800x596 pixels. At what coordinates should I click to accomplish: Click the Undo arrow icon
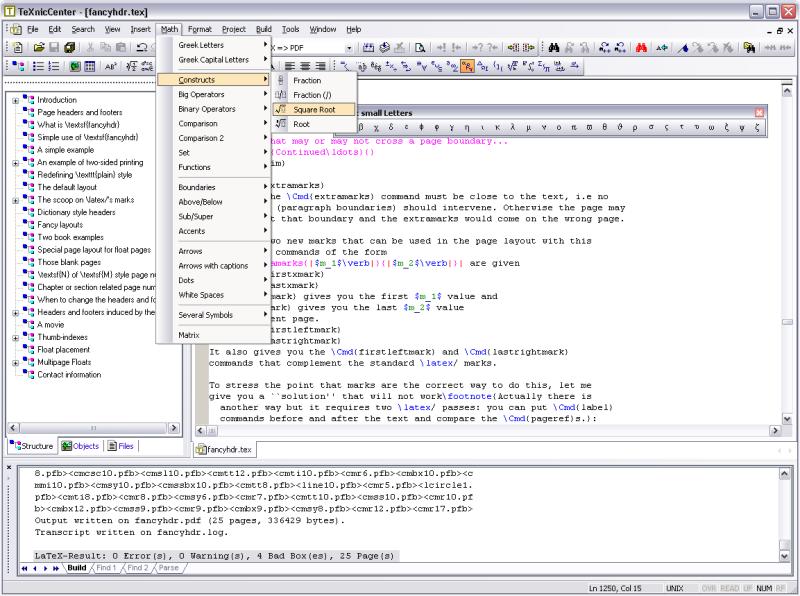[141, 47]
